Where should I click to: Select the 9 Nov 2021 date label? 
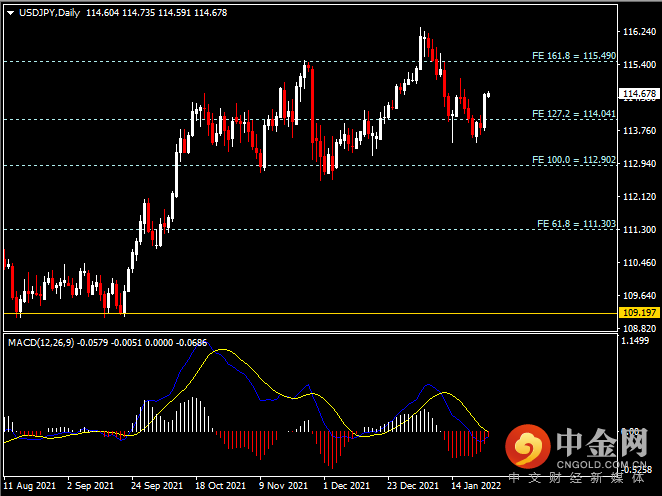(x=283, y=486)
